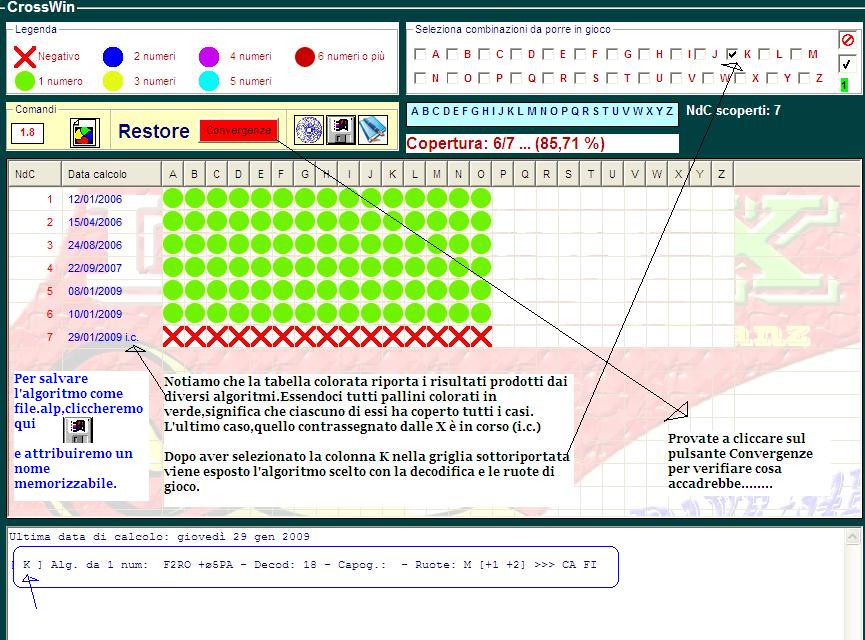Check combination G checkbox

[612, 54]
